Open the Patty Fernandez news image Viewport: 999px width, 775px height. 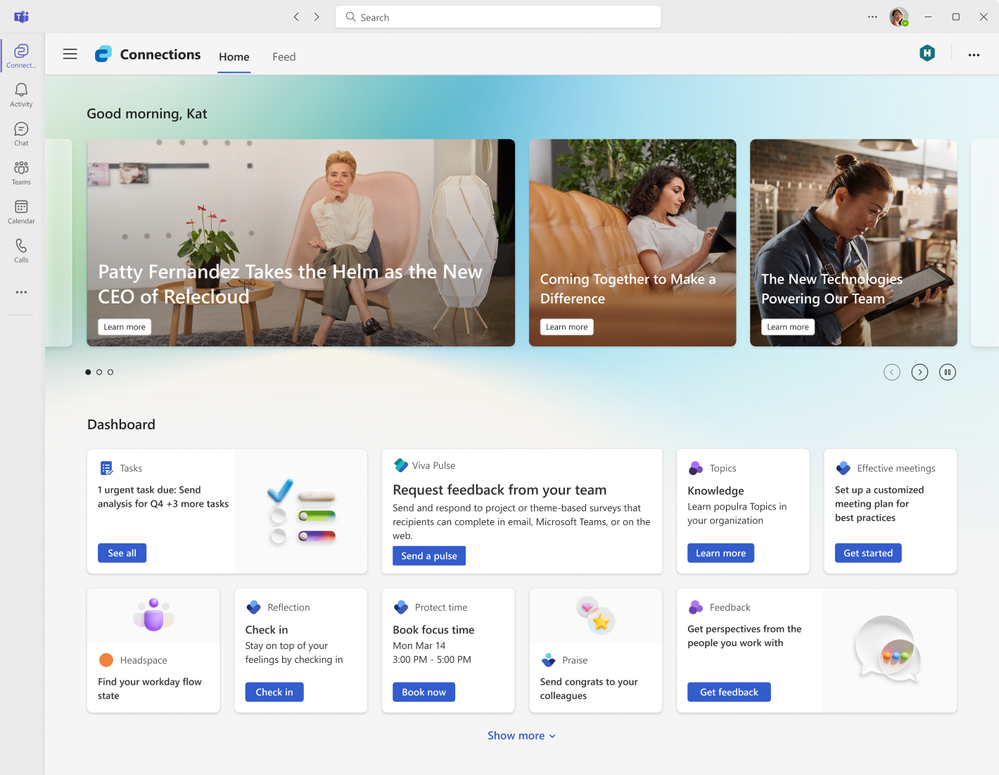coord(301,243)
